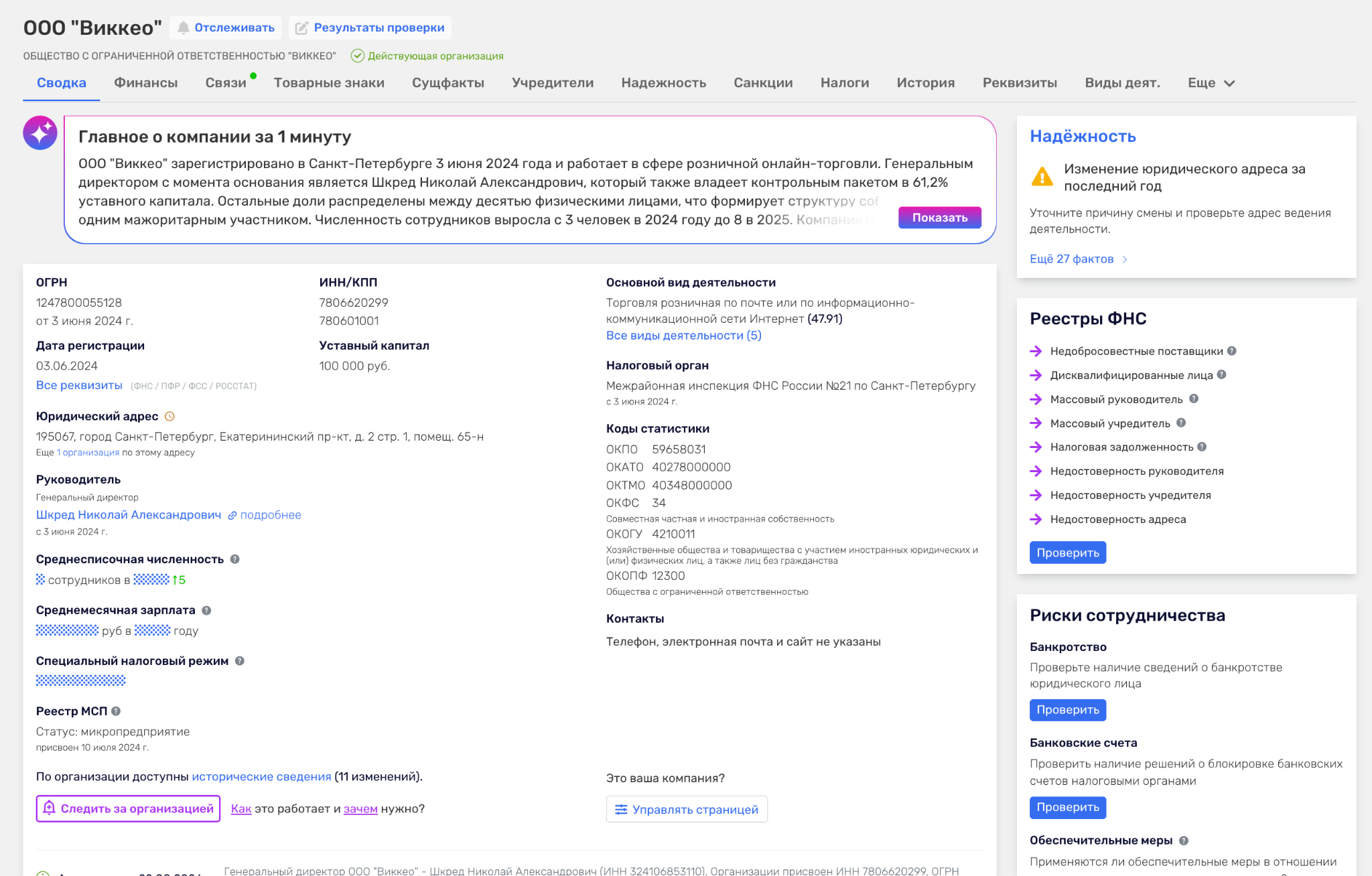1372x876 pixels.
Task: Open Шкред Николай Александрович profile link
Action: [129, 515]
